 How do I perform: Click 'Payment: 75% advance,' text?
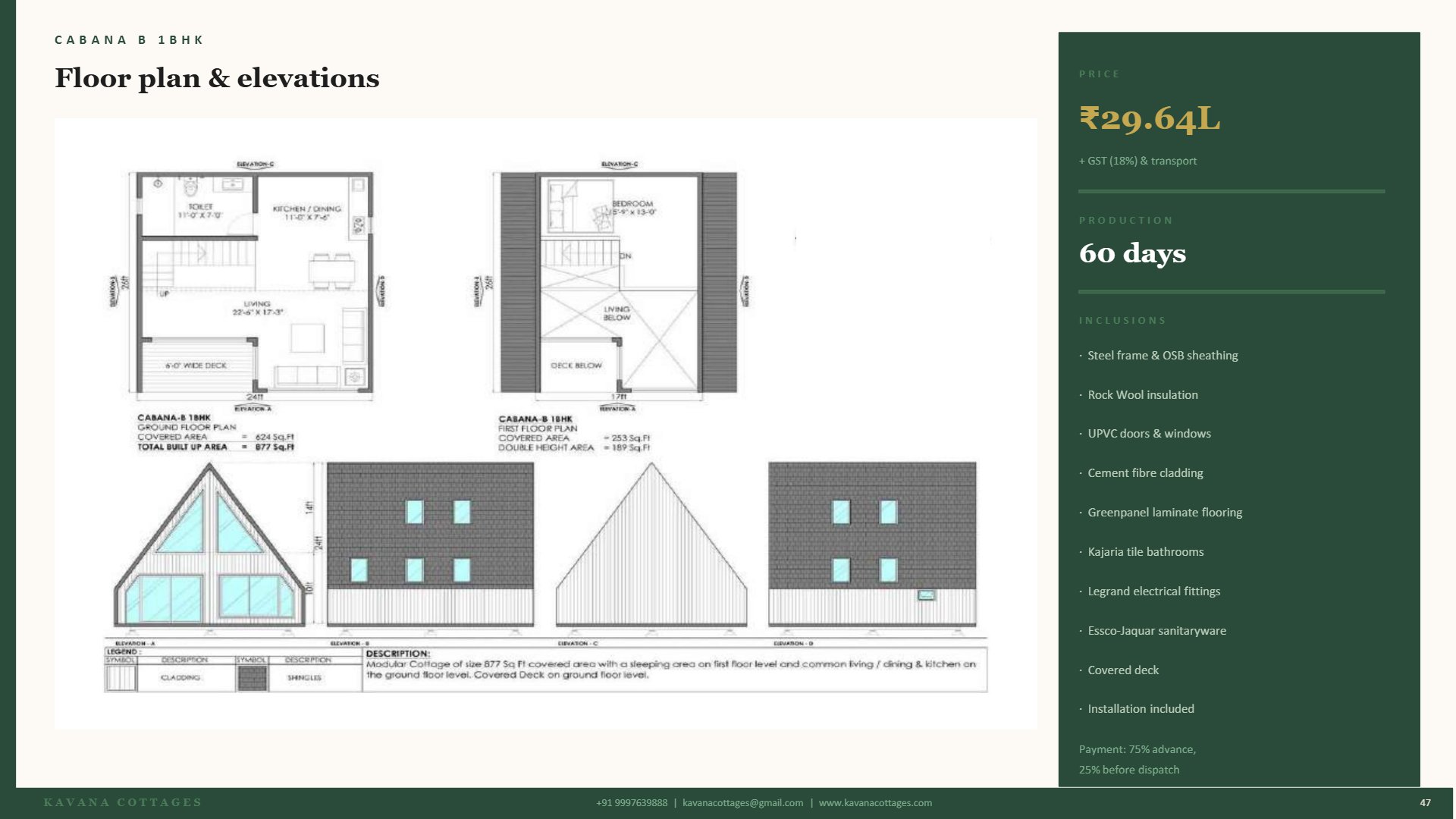point(1137,749)
